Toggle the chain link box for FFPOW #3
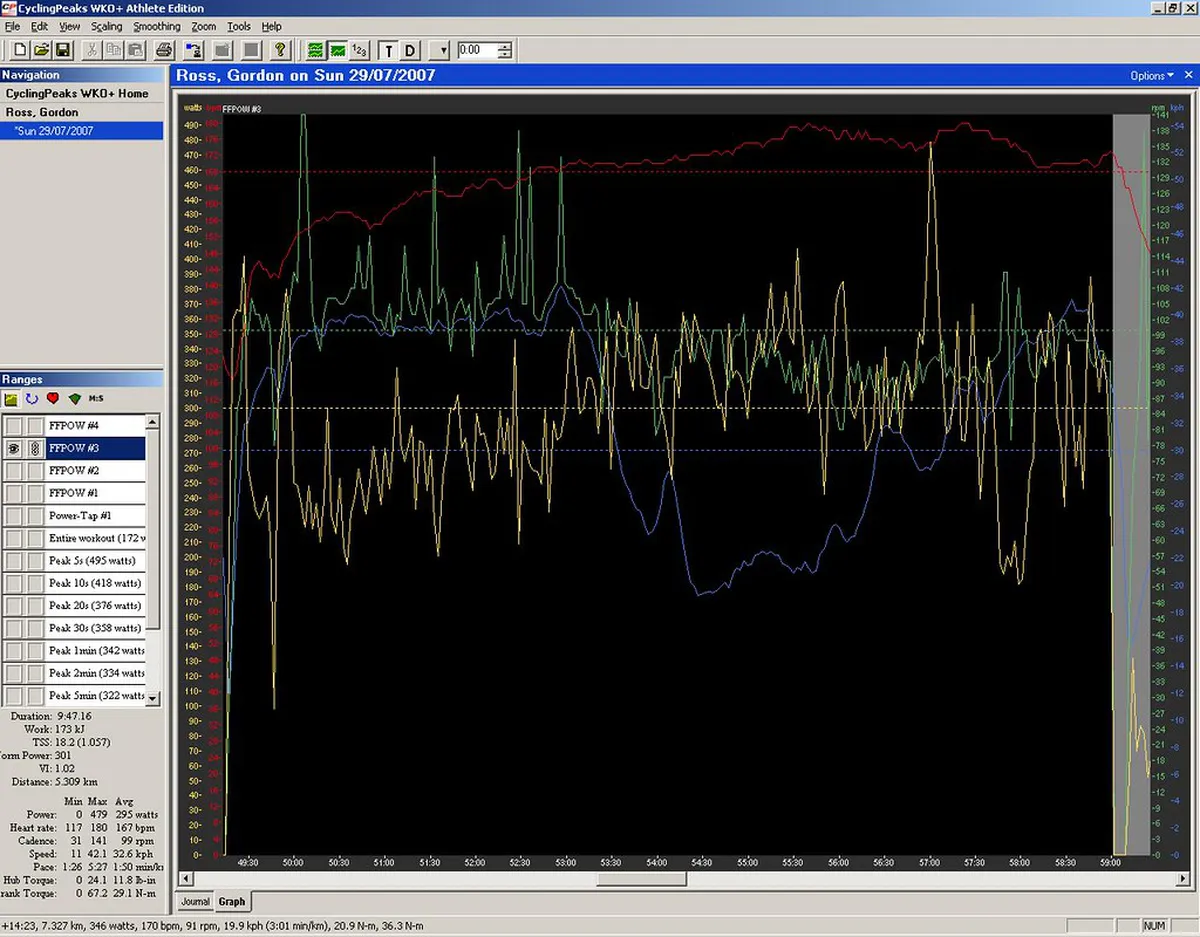Screen dimensions: 1200x937 35,449
